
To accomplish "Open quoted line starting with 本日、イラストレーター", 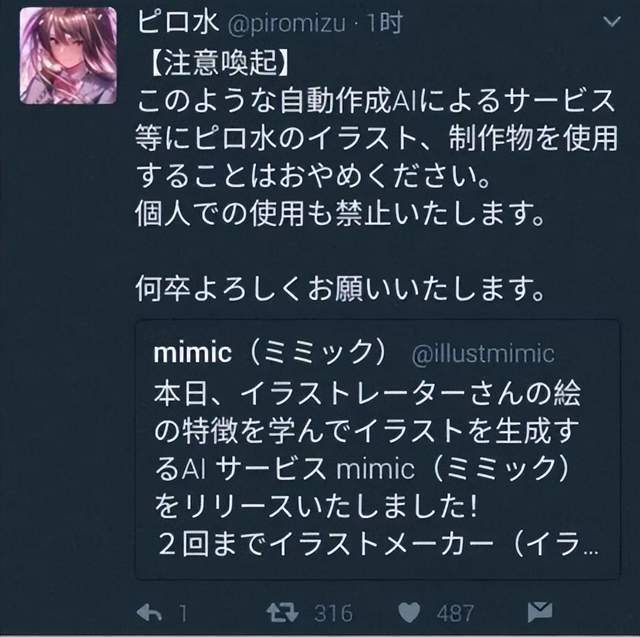I will (x=367, y=394).
